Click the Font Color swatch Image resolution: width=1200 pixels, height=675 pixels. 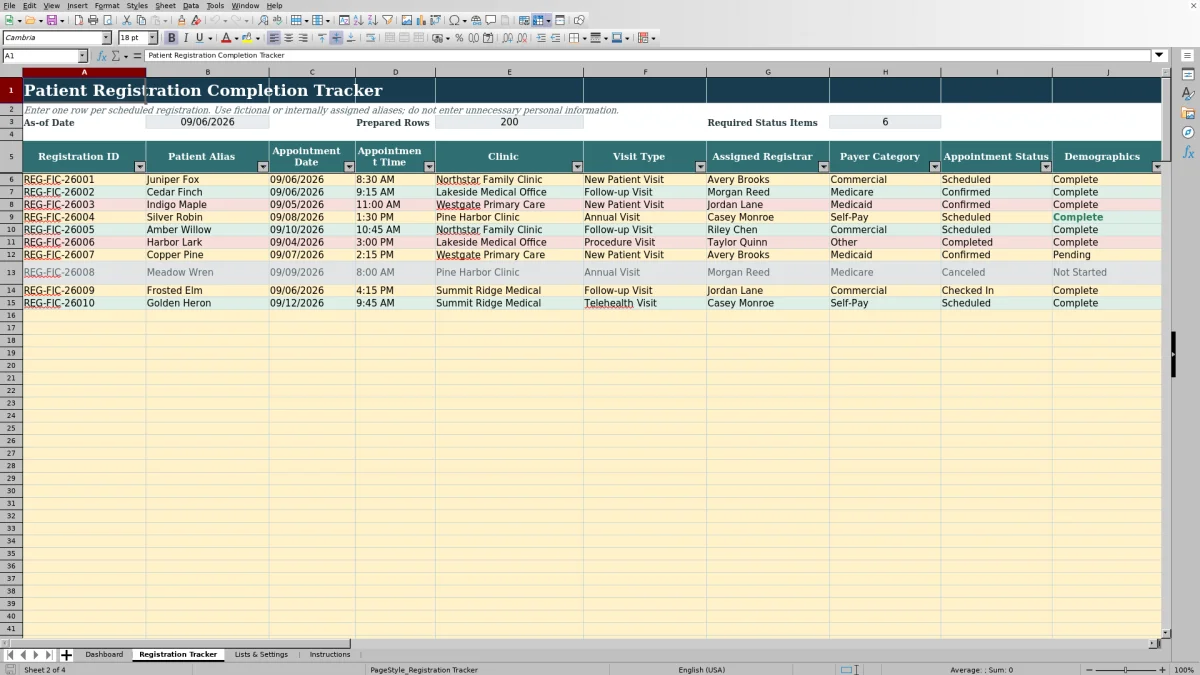pyautogui.click(x=226, y=38)
